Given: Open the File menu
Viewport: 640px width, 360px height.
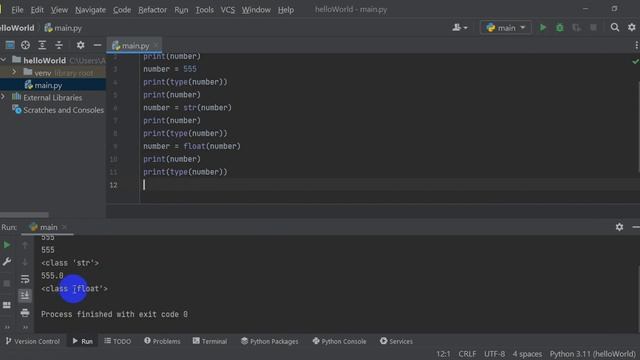Looking at the screenshot, I should coord(17,9).
